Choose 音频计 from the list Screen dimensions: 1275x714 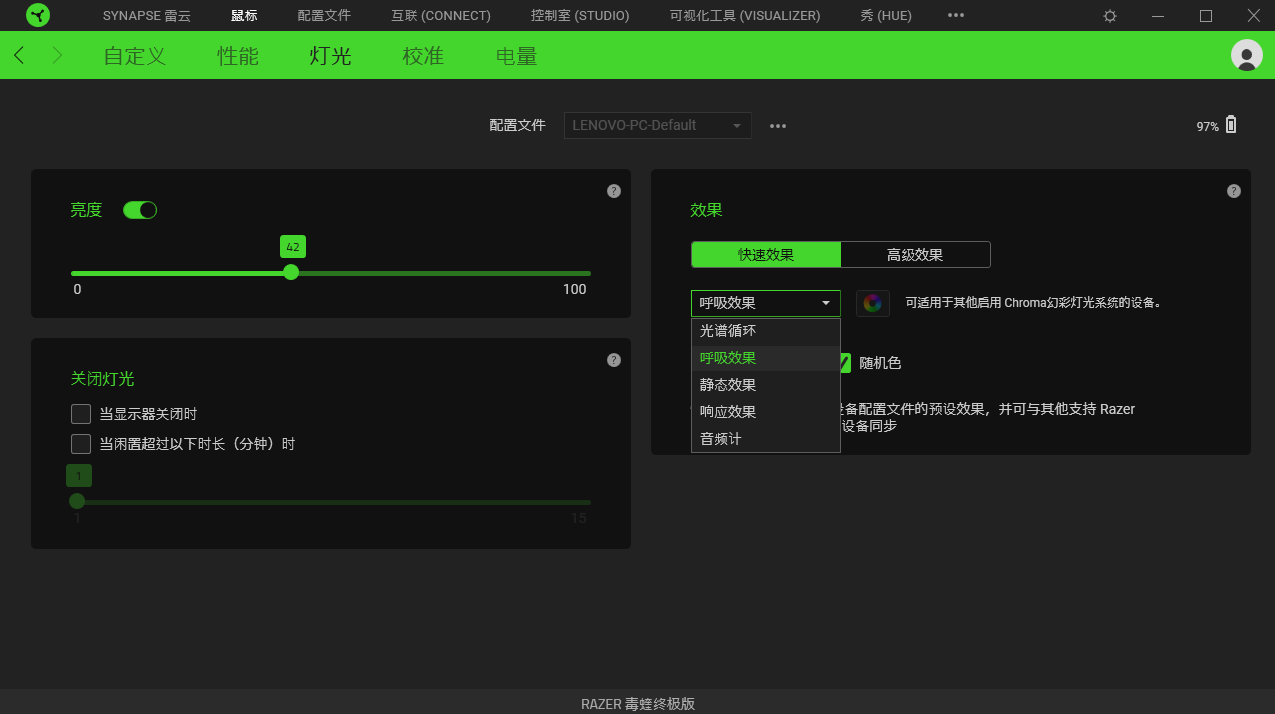766,439
